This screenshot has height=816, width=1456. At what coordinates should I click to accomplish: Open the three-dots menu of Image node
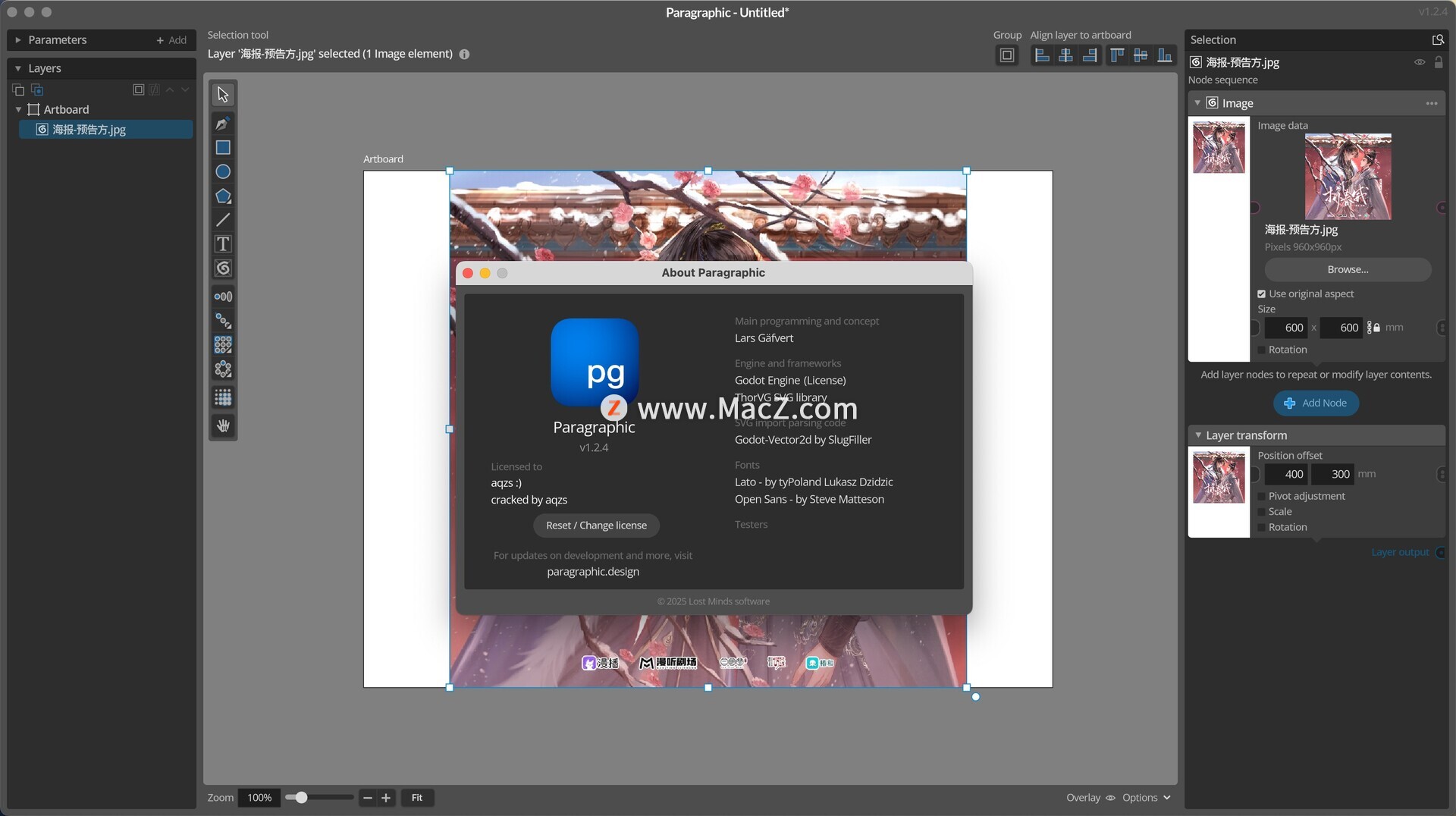pos(1432,103)
